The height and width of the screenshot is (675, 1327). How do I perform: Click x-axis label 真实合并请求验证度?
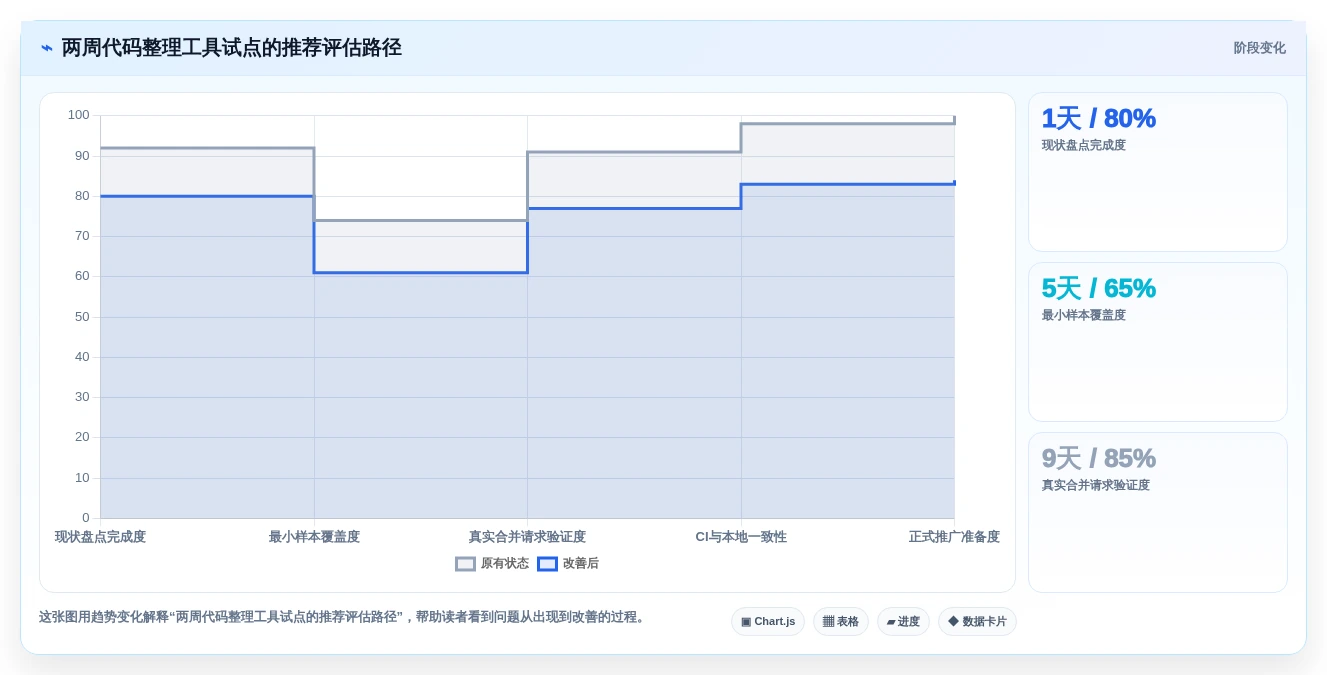pos(527,537)
